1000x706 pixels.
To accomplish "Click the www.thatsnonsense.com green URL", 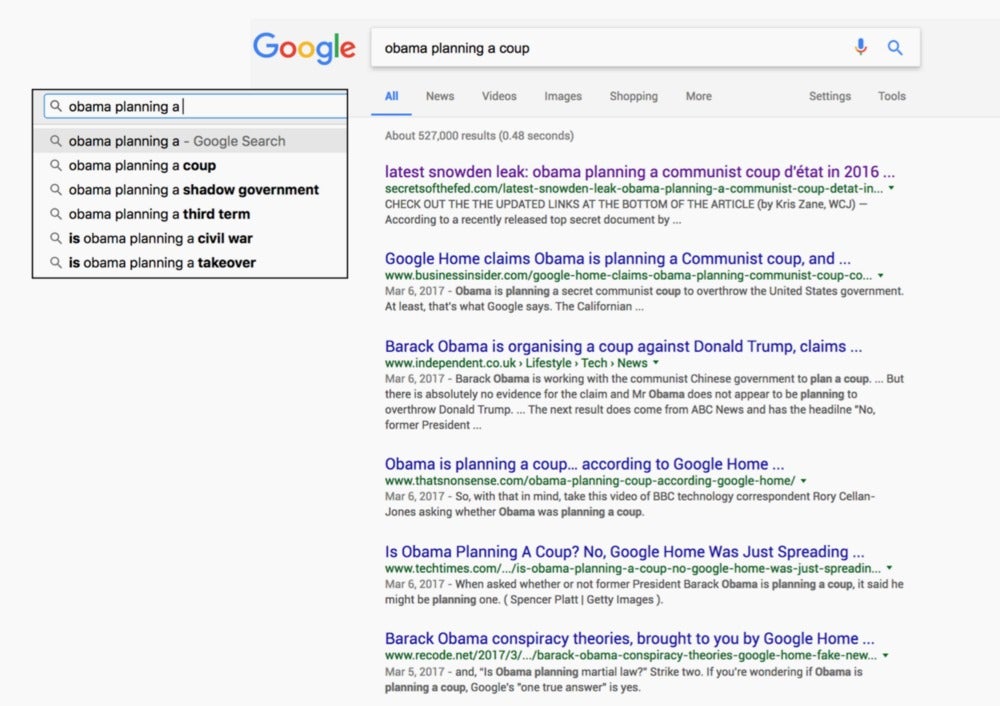I will [x=590, y=481].
